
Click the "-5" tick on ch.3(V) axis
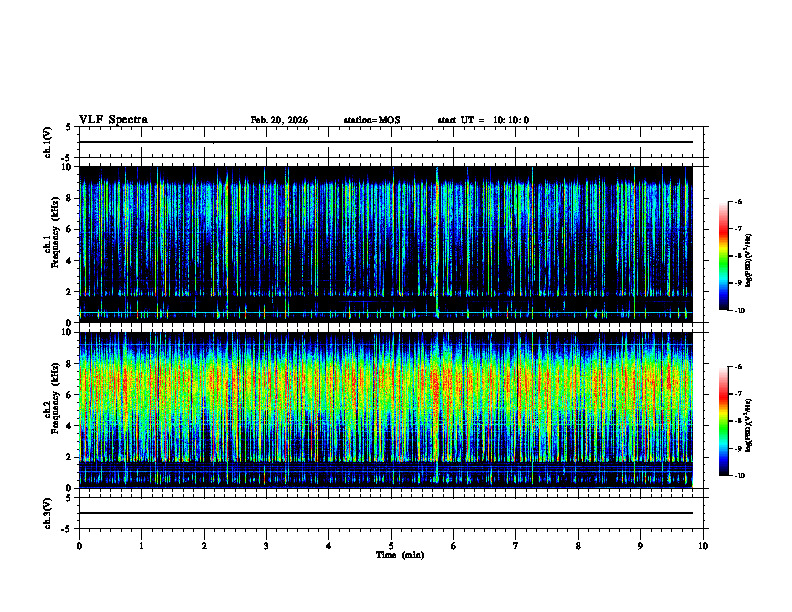67,529
